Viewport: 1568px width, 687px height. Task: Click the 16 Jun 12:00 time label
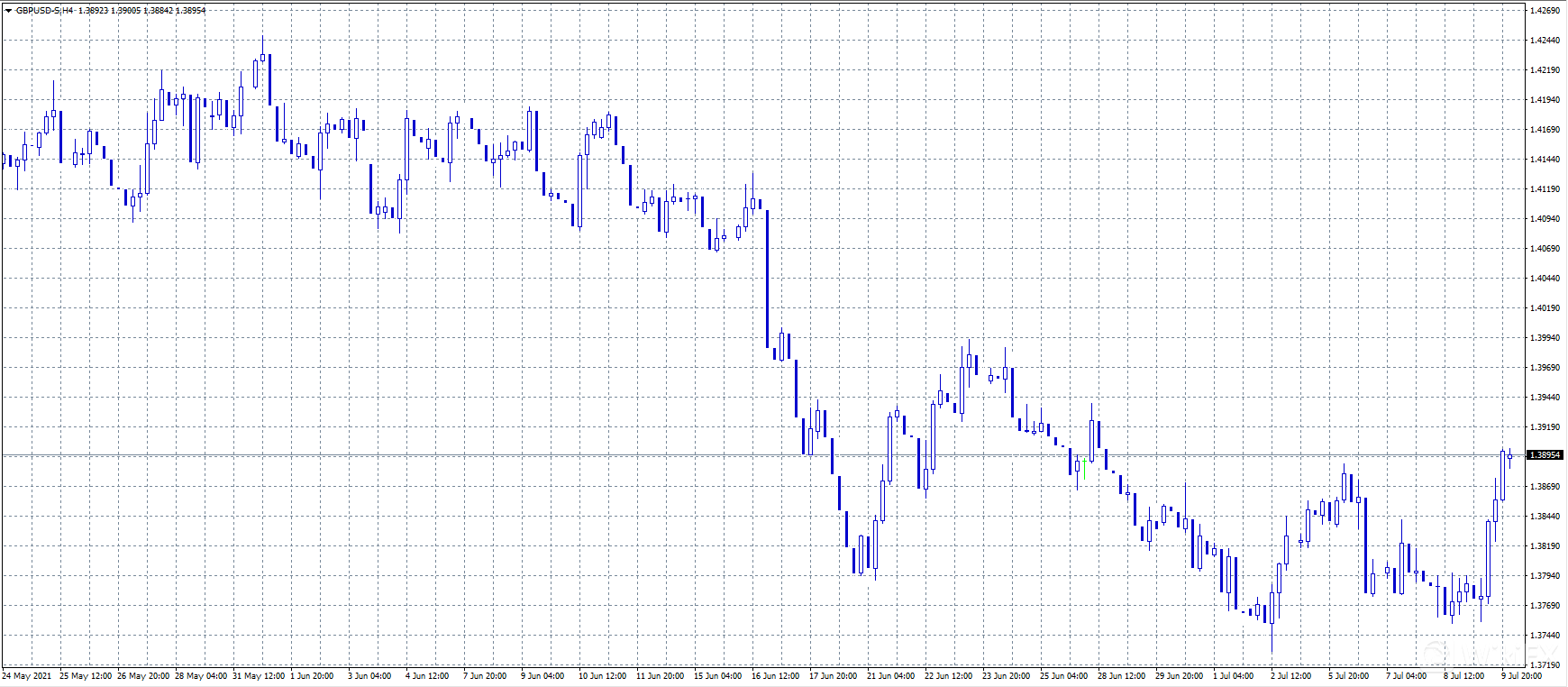tap(775, 676)
